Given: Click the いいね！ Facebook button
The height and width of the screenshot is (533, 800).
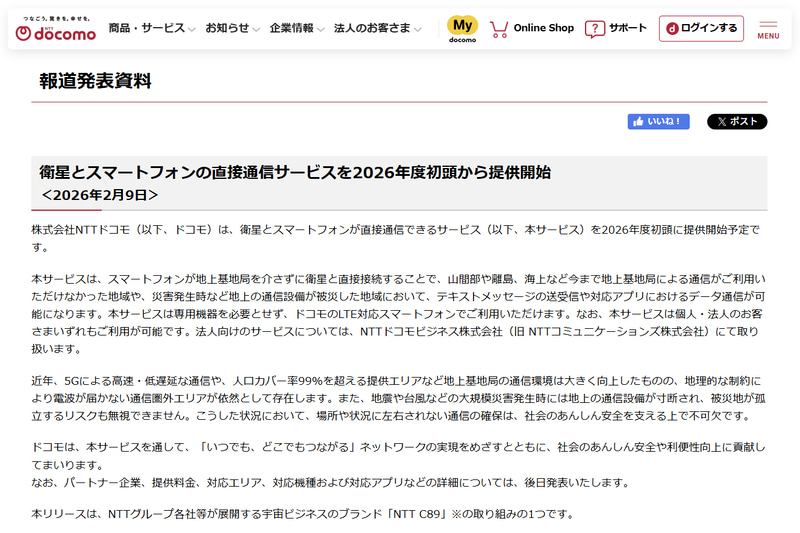Looking at the screenshot, I should point(659,122).
